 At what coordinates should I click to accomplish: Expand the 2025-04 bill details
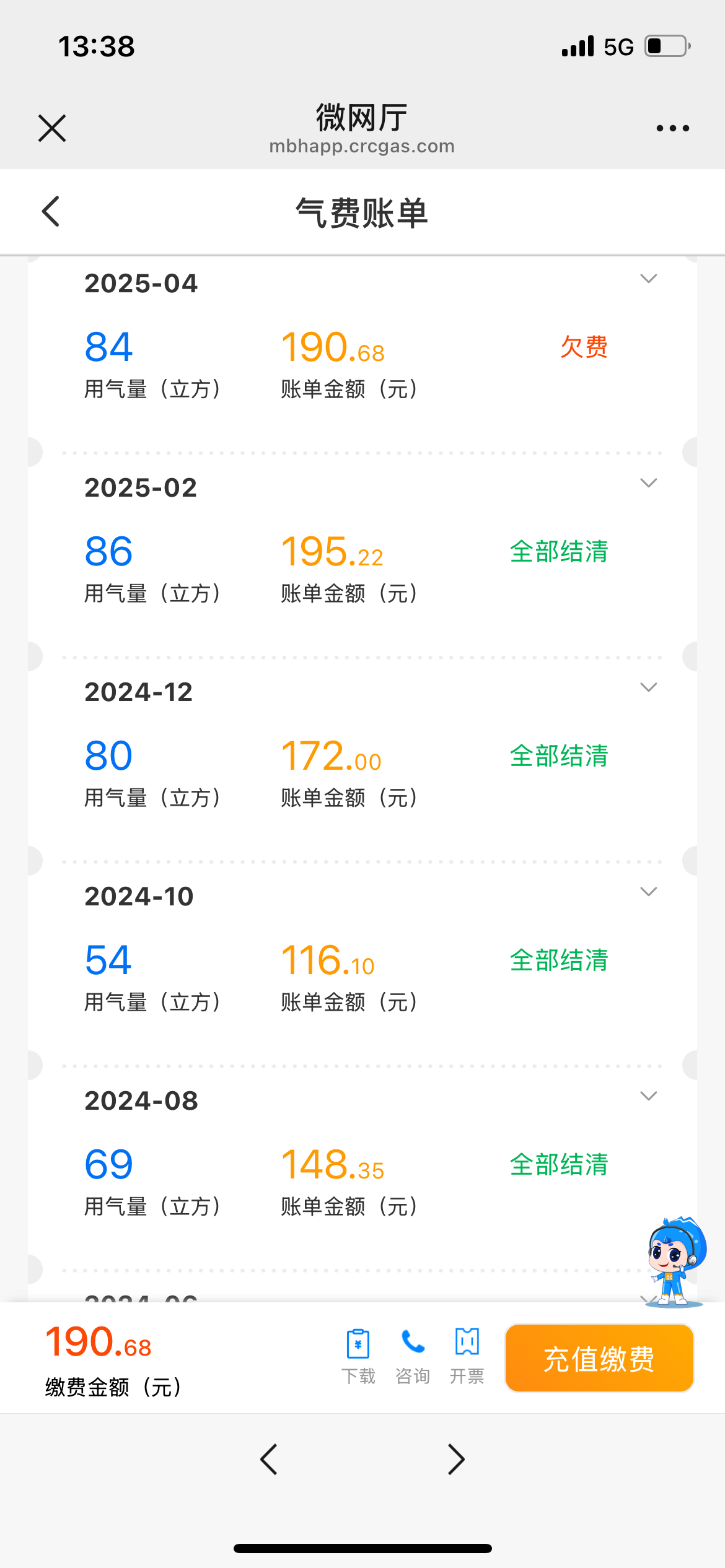[648, 279]
